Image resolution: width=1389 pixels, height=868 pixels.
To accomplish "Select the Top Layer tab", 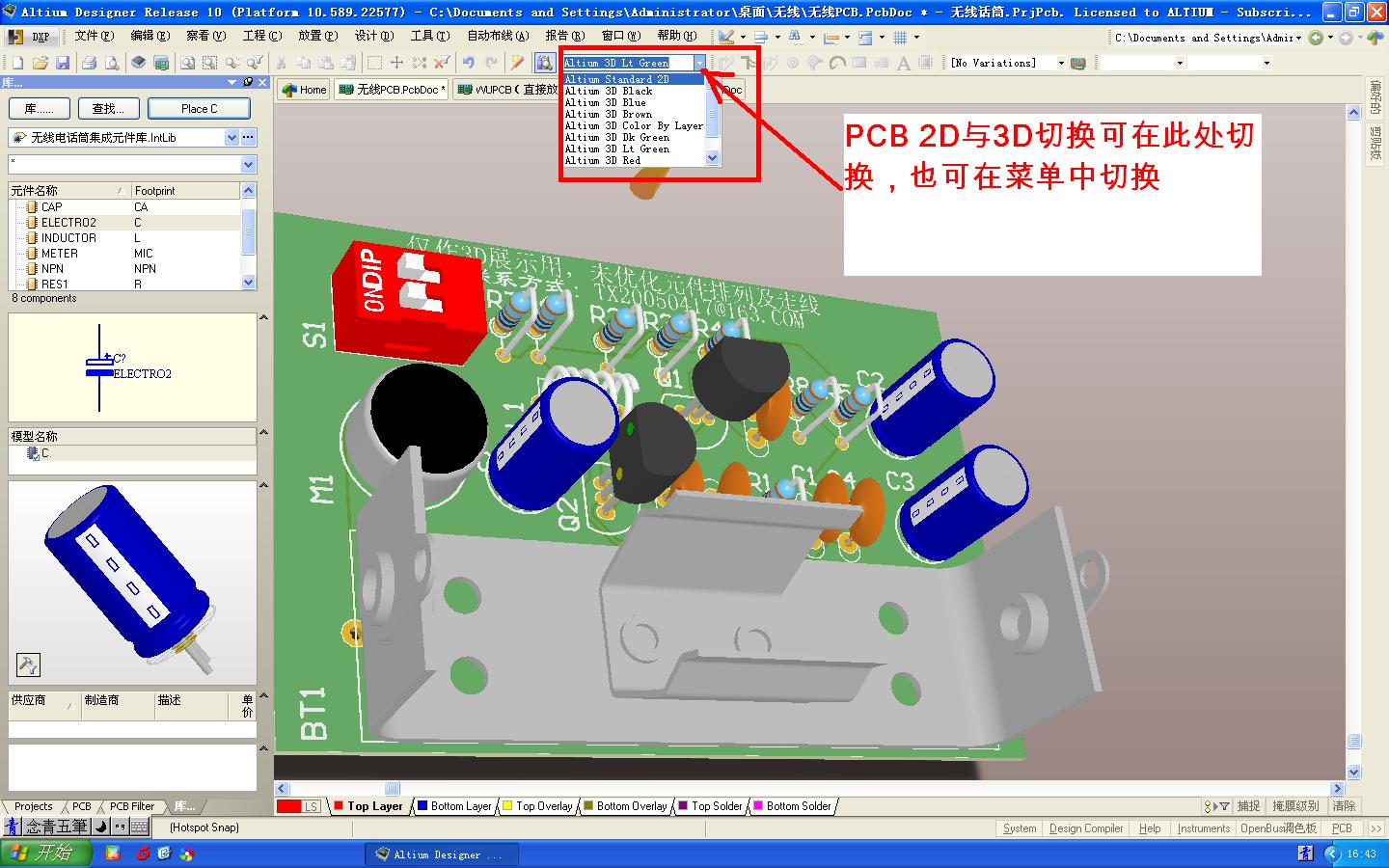I will (368, 806).
